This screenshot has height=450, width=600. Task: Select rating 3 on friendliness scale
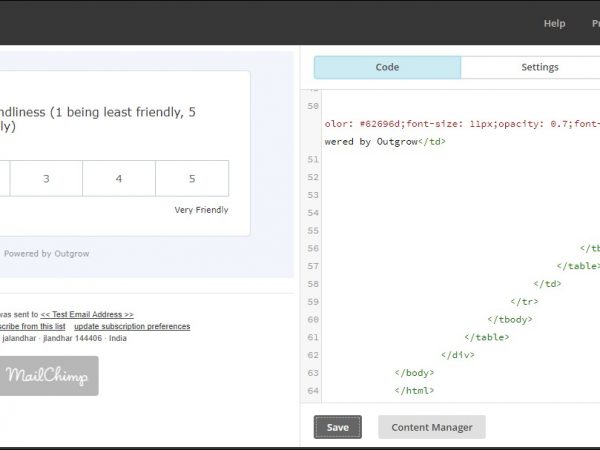[x=46, y=179]
